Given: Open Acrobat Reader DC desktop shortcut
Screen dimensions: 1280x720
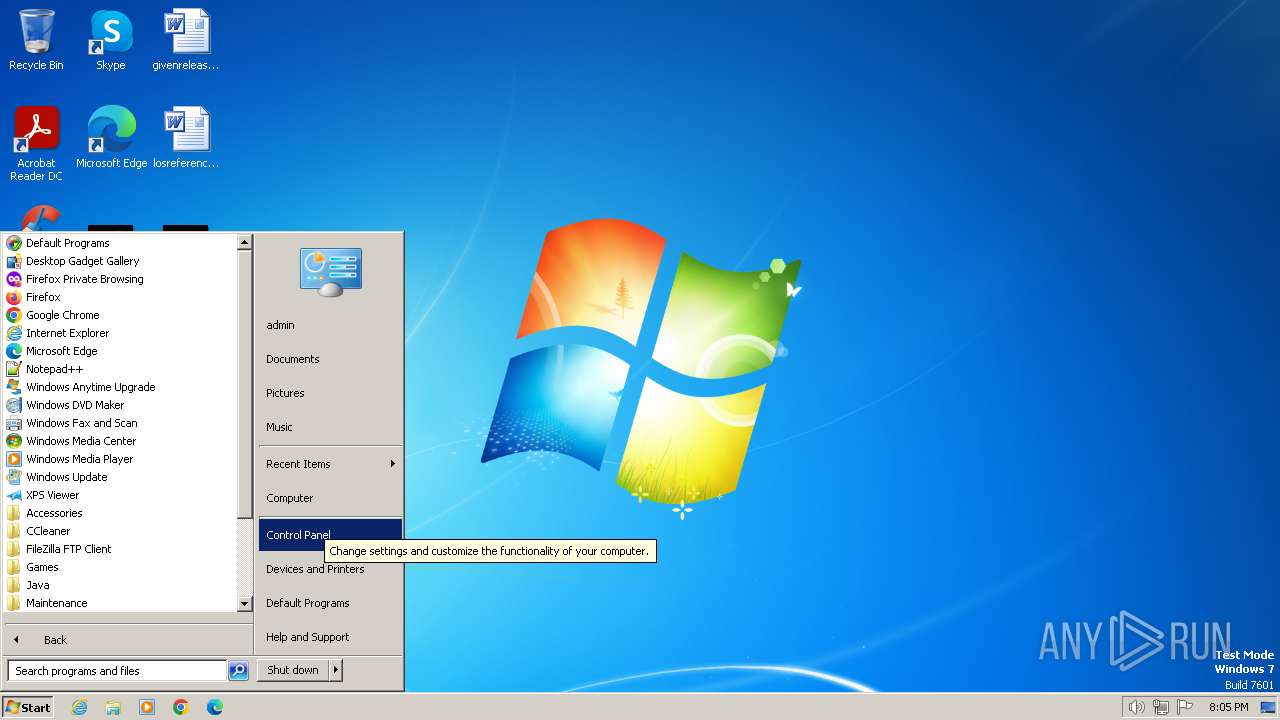Looking at the screenshot, I should tap(36, 144).
